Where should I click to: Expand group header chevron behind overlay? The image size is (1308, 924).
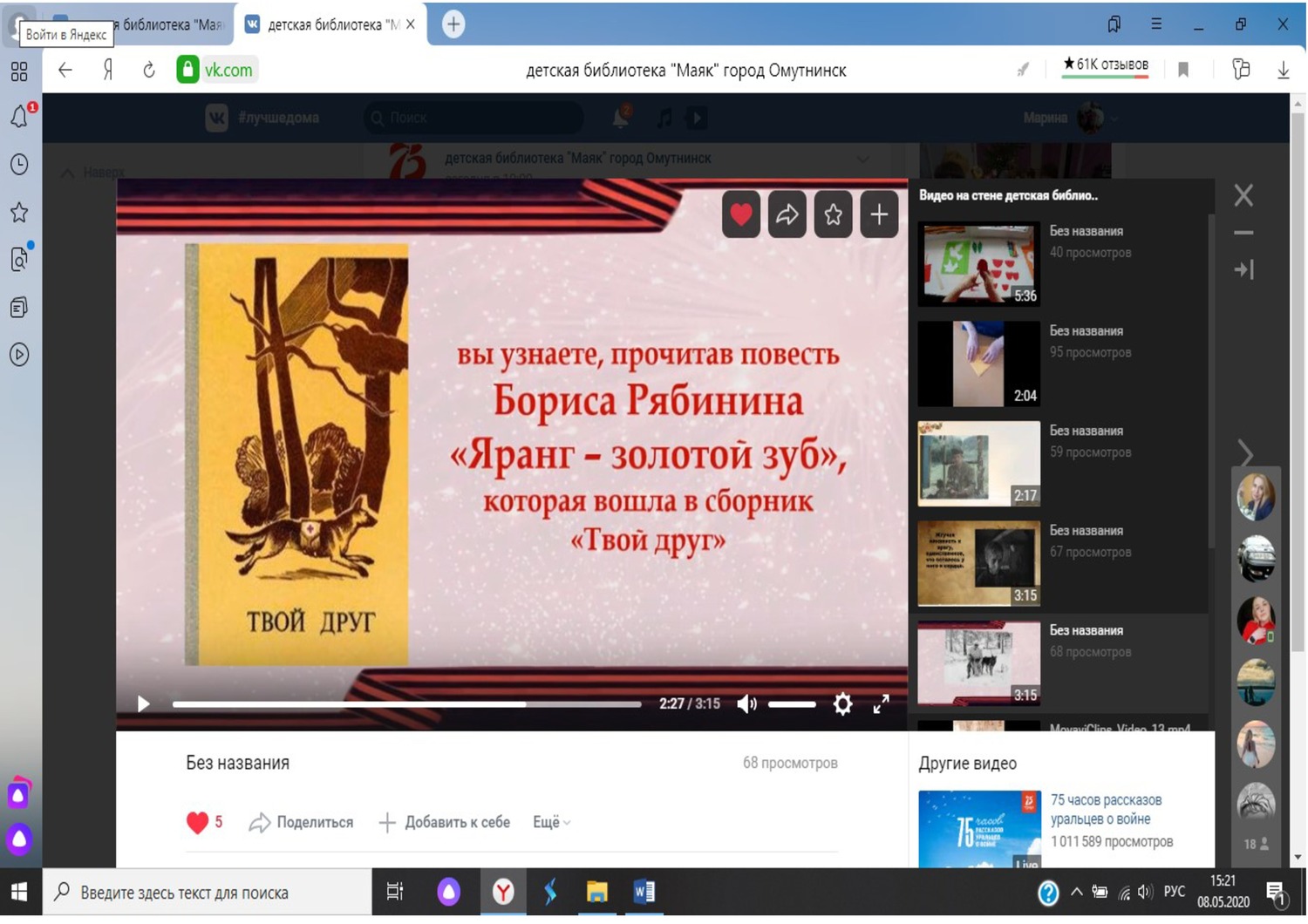(x=862, y=160)
